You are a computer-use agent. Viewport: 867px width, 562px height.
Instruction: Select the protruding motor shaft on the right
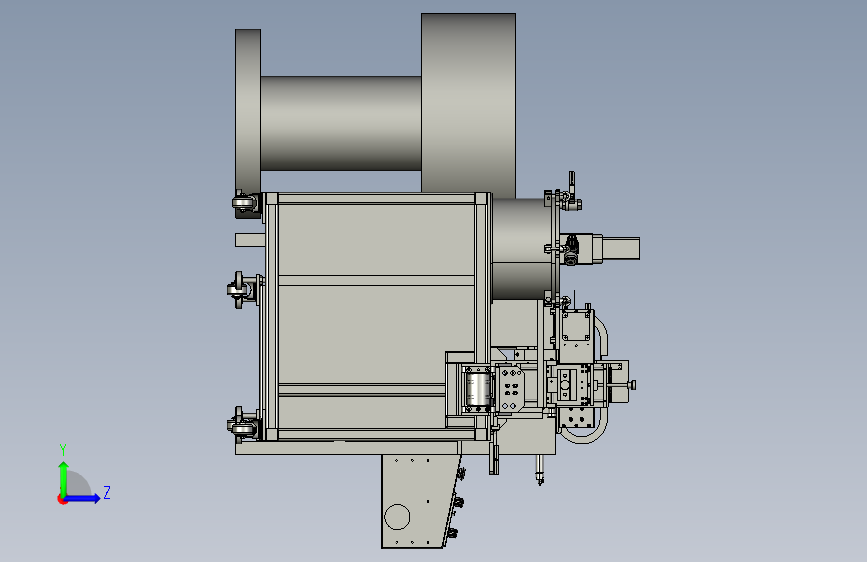coord(620,248)
